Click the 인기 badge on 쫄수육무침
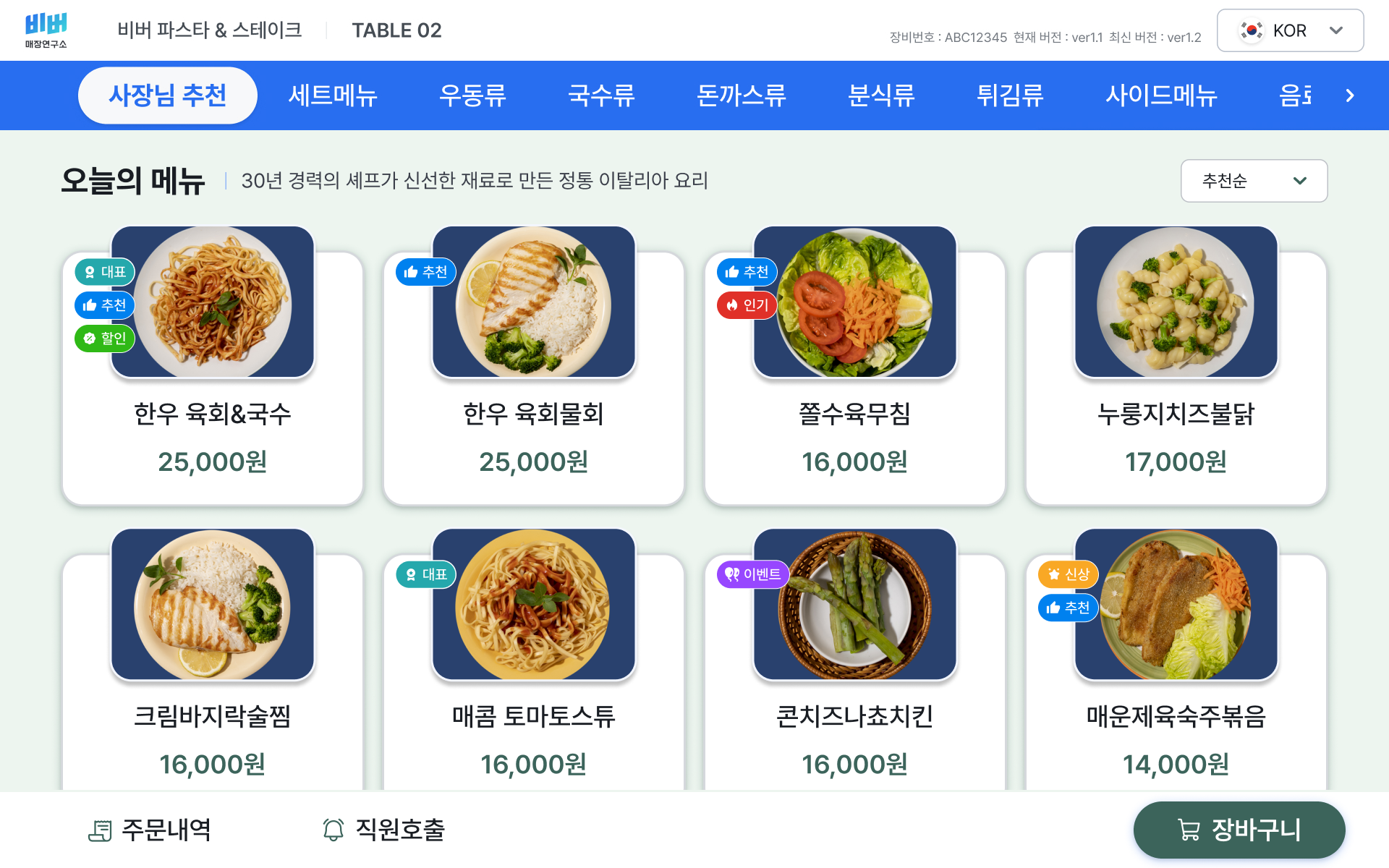Viewport: 1389px width, 868px height. tap(746, 305)
